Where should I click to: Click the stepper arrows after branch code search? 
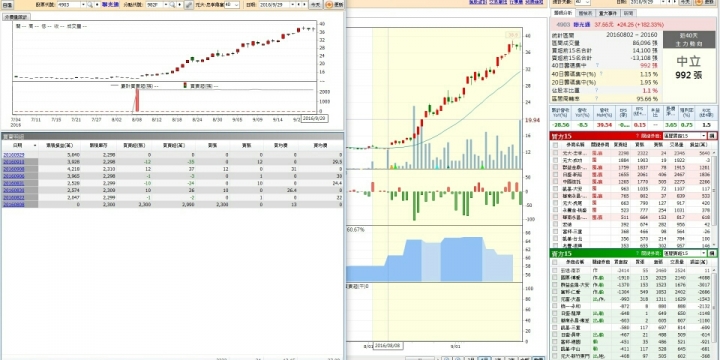(x=180, y=5)
